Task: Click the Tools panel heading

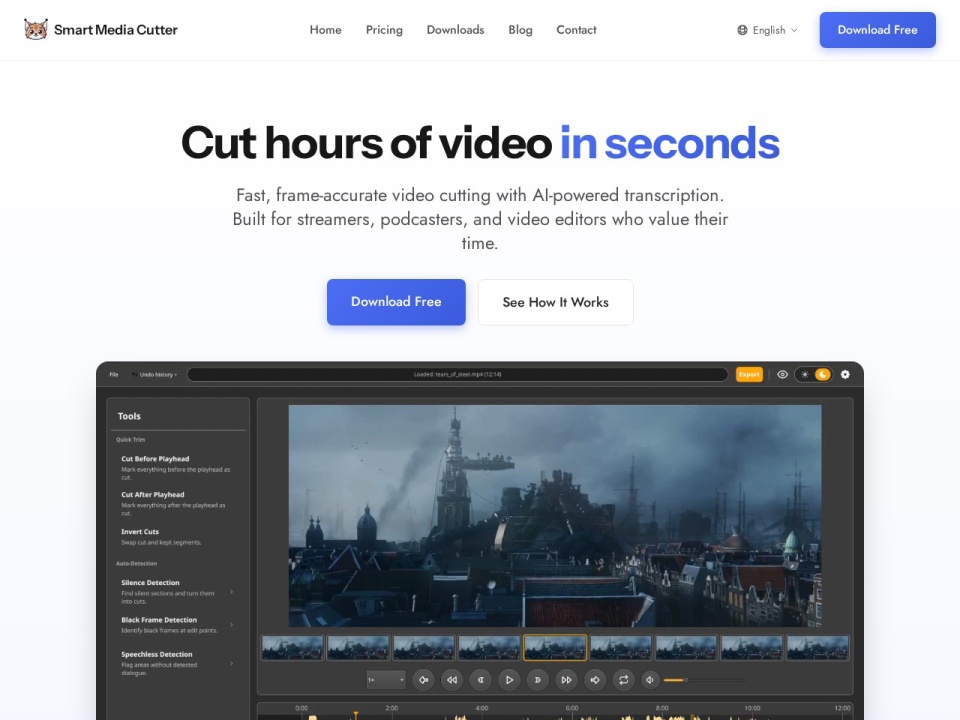Action: (x=129, y=416)
